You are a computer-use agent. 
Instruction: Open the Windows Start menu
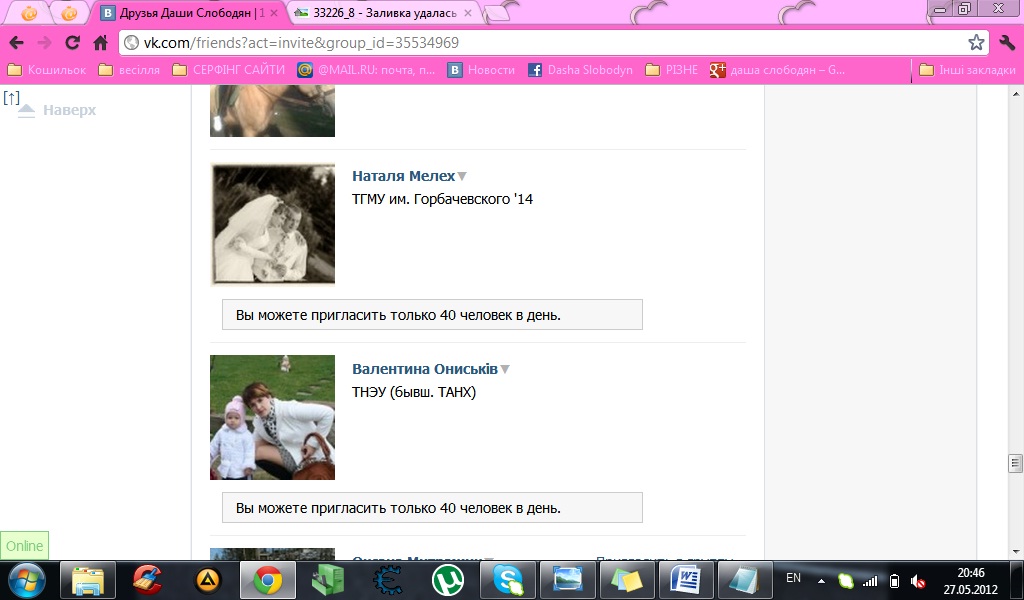[26, 580]
